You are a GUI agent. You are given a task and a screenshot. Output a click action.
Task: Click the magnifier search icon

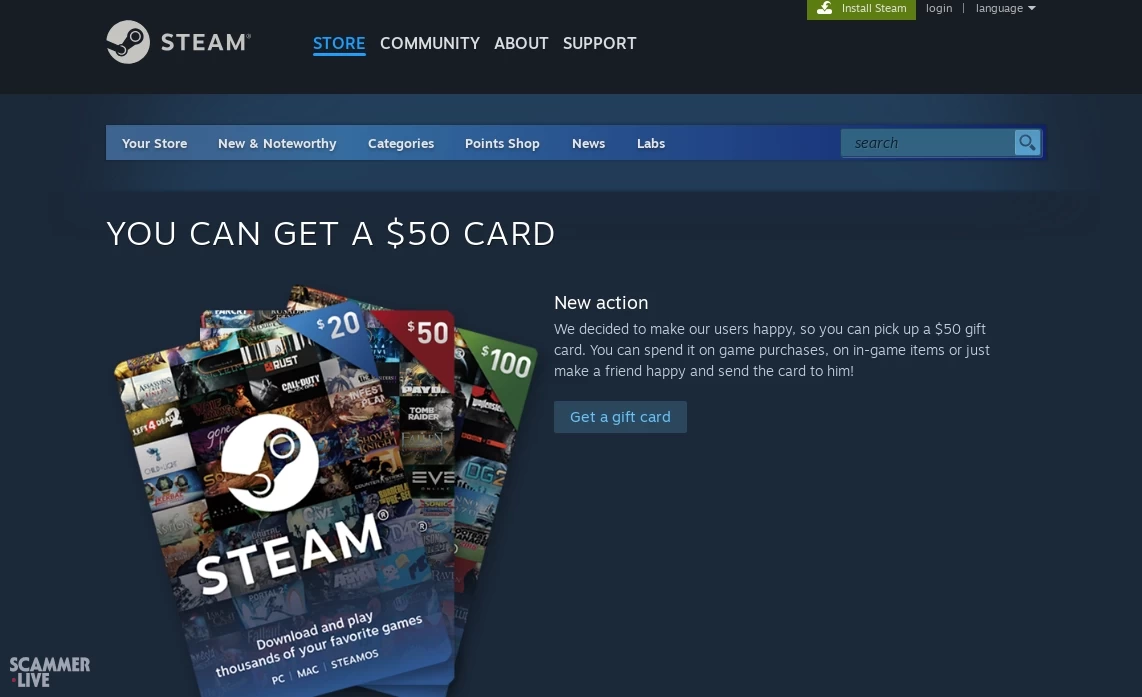coord(1027,143)
